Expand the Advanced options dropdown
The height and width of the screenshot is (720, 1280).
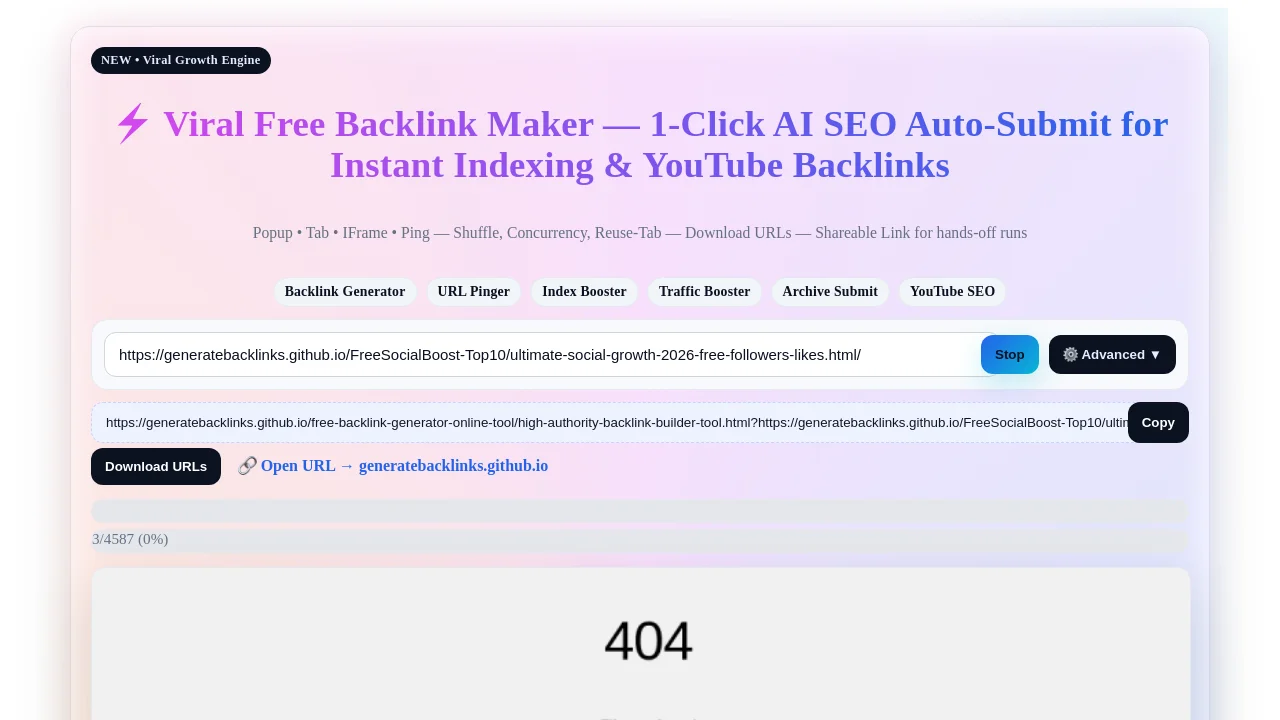pyautogui.click(x=1112, y=355)
